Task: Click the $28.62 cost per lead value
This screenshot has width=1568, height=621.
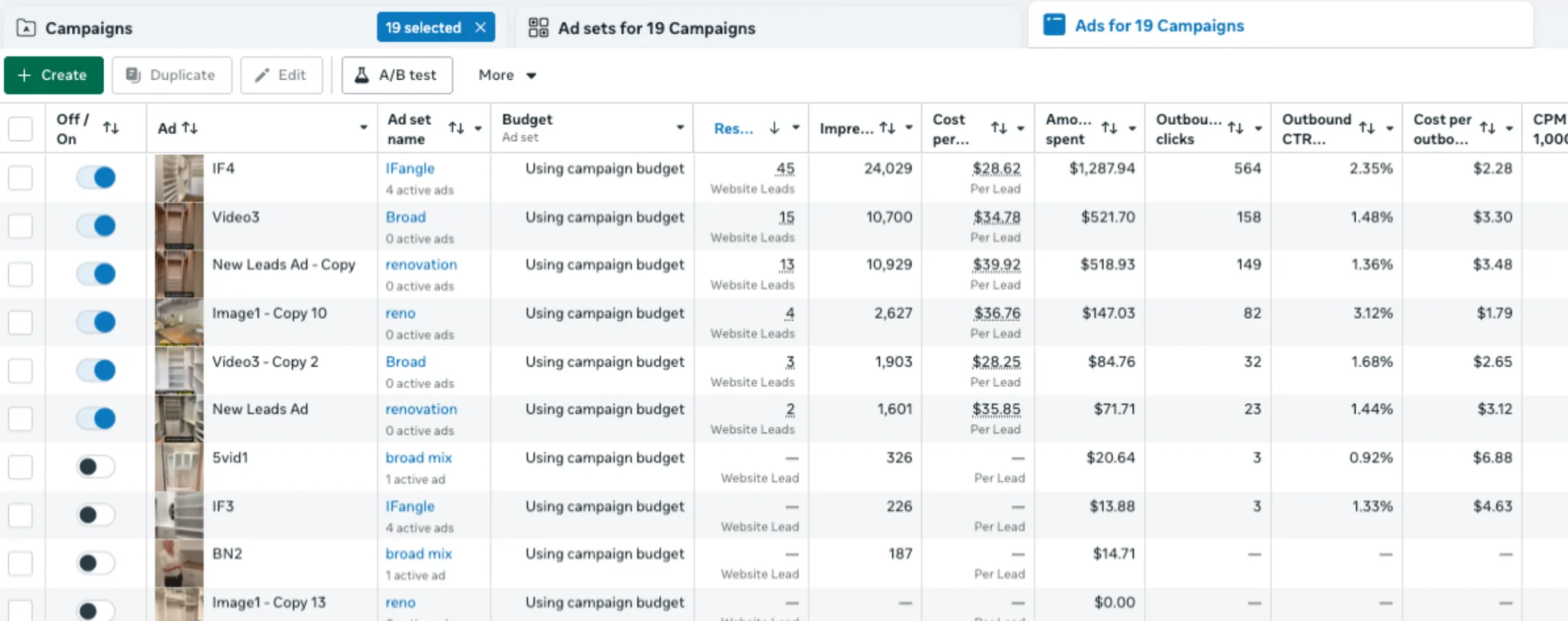Action: click(996, 169)
